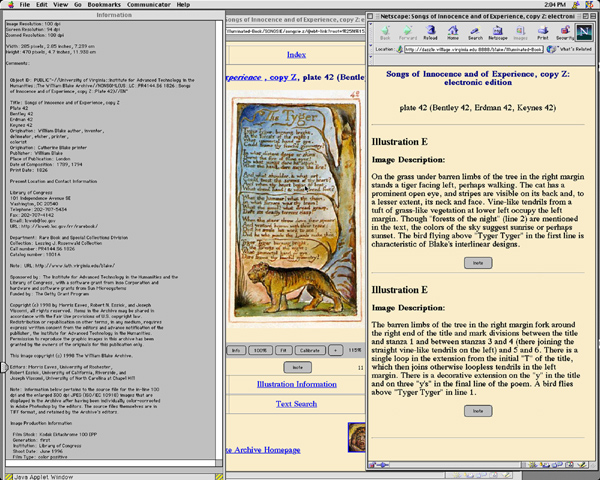The height and width of the screenshot is (480, 600).
Task: Click the security lock in Netscape status bar
Action: (372, 465)
